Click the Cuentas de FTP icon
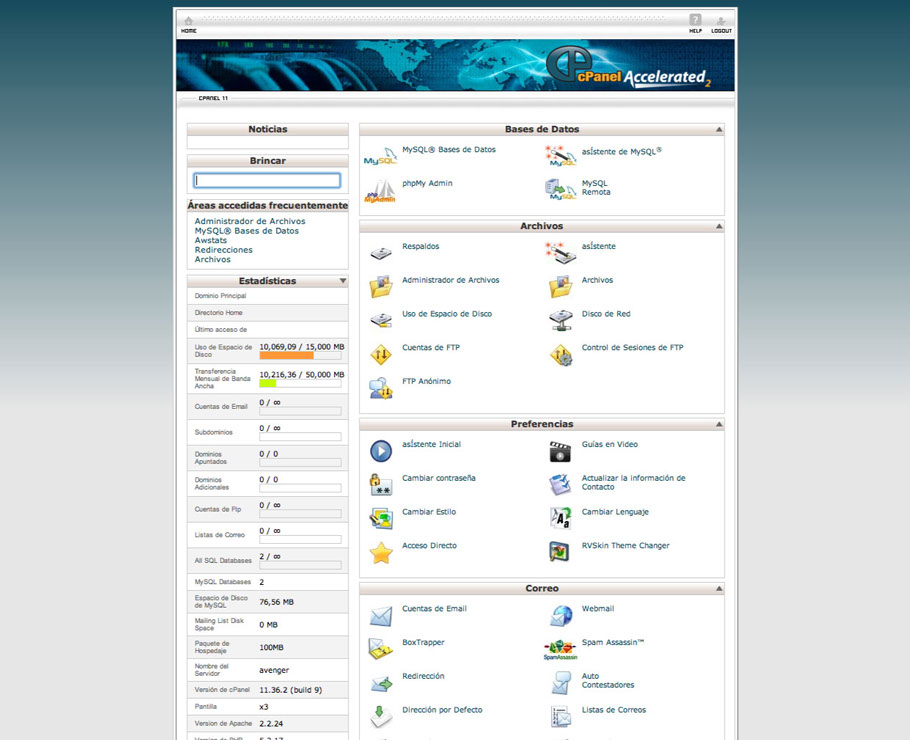Viewport: 910px width, 740px height. tap(380, 354)
